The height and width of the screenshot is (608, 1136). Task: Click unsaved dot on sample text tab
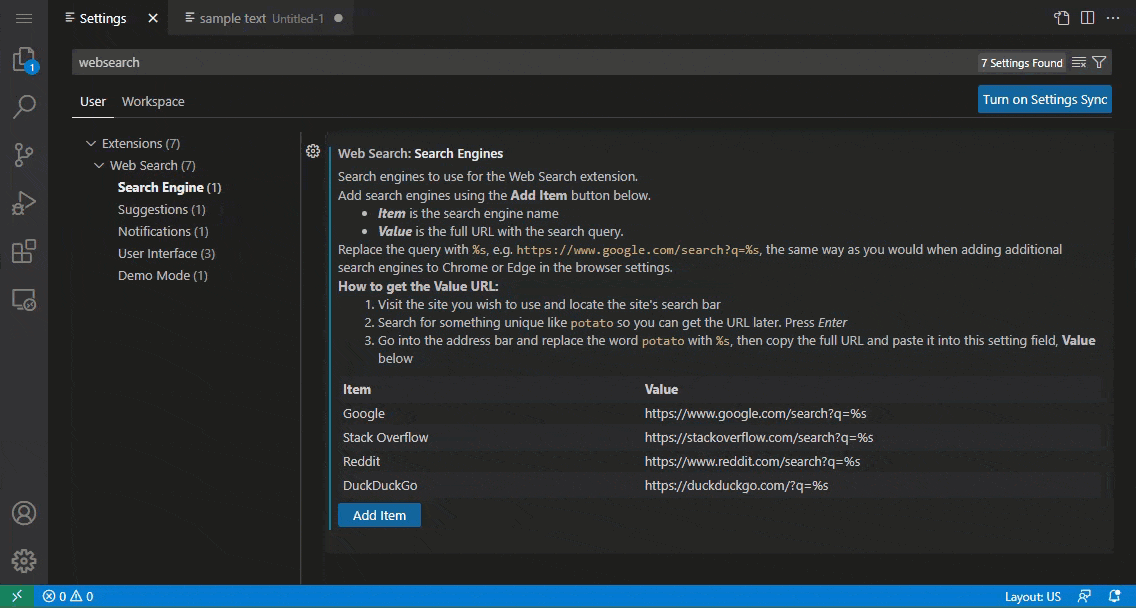[338, 18]
